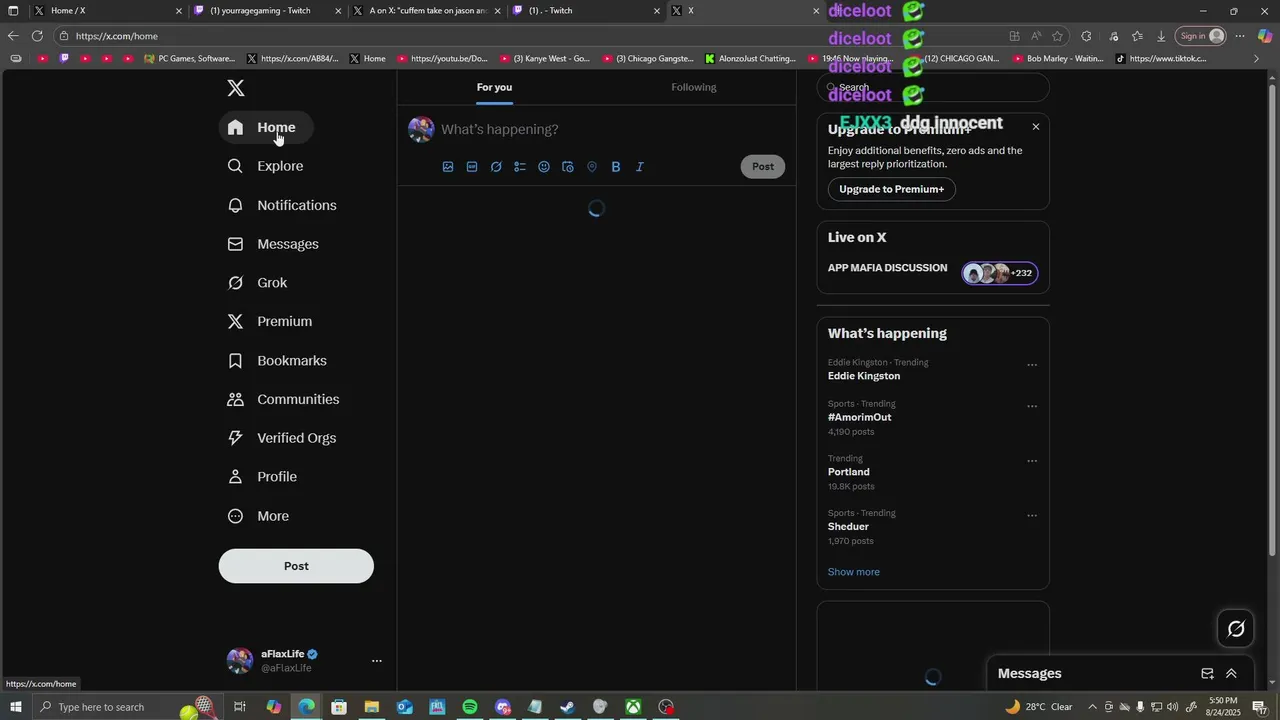The height and width of the screenshot is (720, 1280).
Task: Dismiss the Upgrade to Premium card
Action: click(1036, 127)
